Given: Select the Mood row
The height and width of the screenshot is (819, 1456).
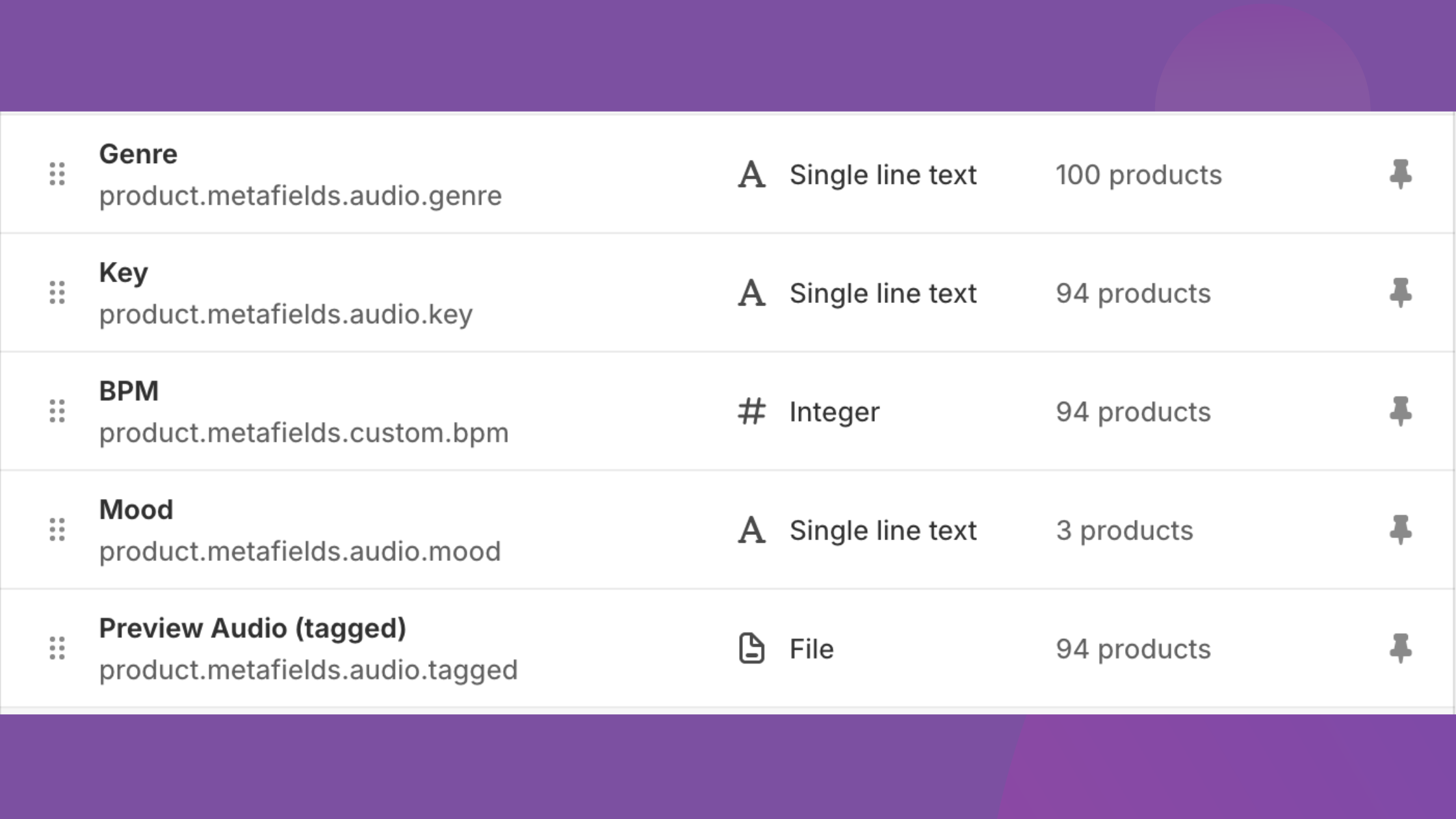Looking at the screenshot, I should [x=136, y=509].
